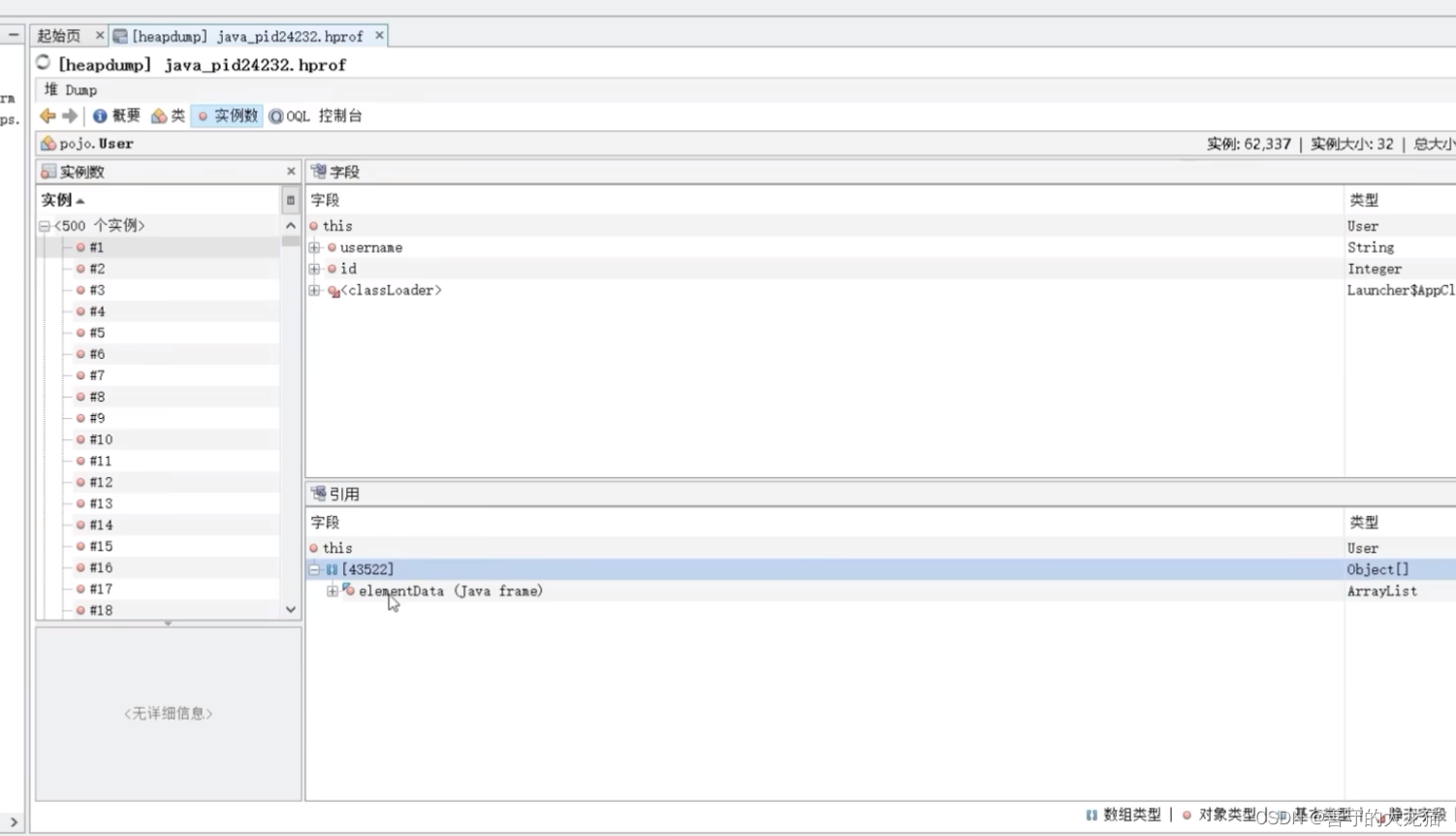Click the username field icon
1456x836 pixels.
332,247
